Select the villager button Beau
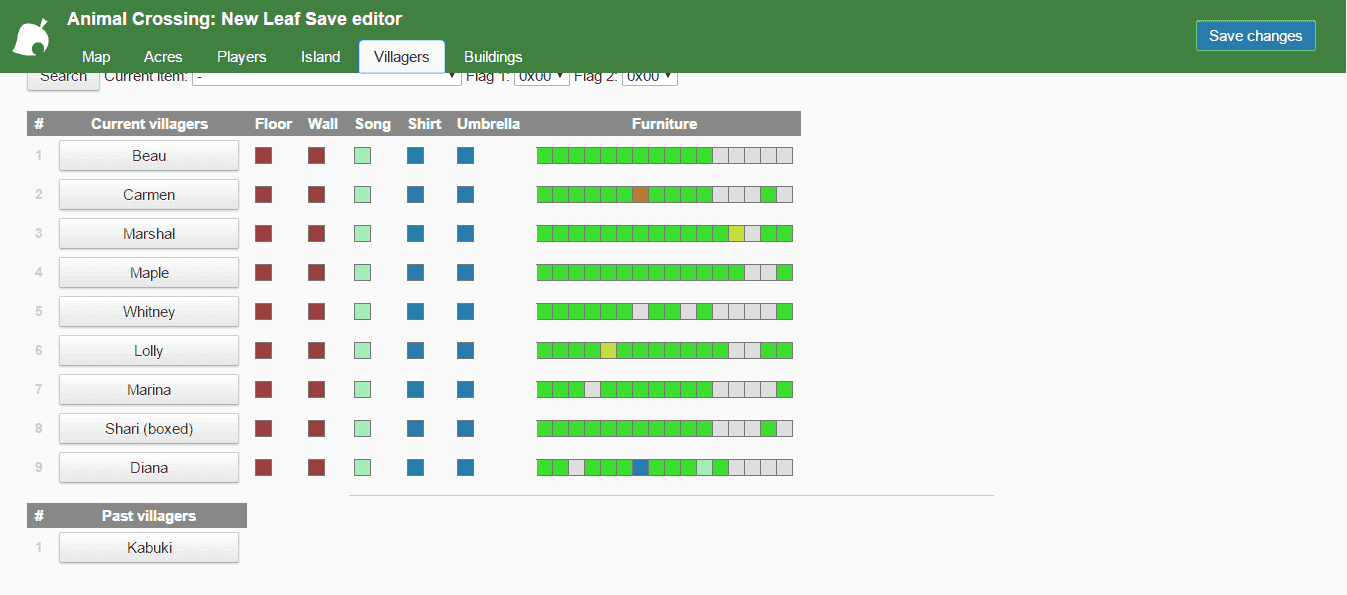The width and height of the screenshot is (1347, 595). (x=149, y=156)
